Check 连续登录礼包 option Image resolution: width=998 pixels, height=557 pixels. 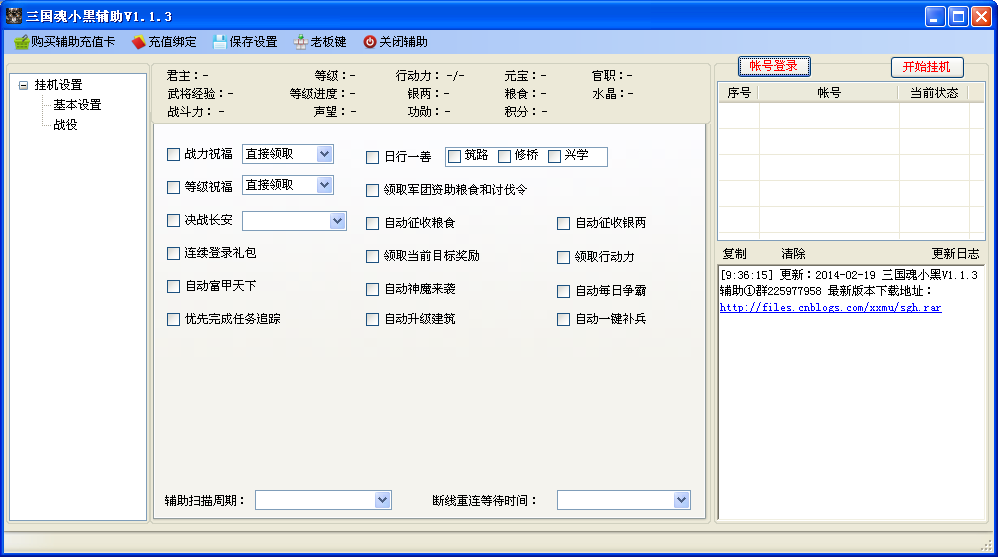(x=173, y=253)
